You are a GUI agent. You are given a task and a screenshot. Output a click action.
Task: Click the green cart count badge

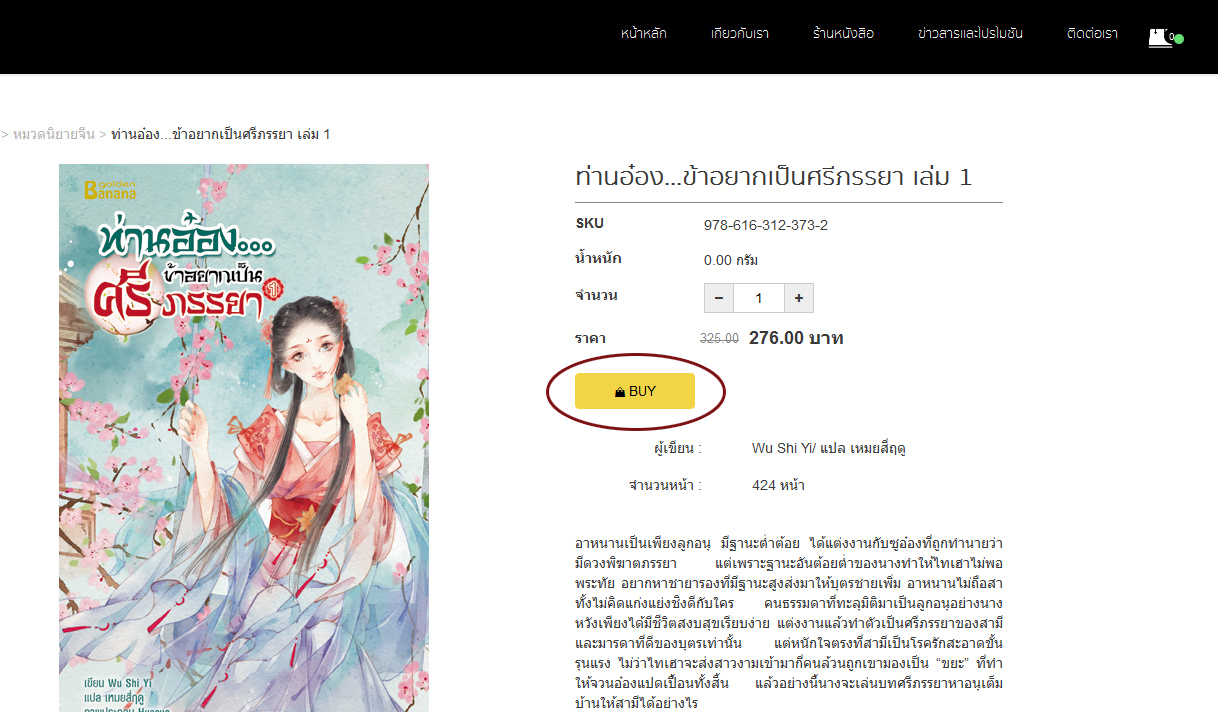(1179, 39)
